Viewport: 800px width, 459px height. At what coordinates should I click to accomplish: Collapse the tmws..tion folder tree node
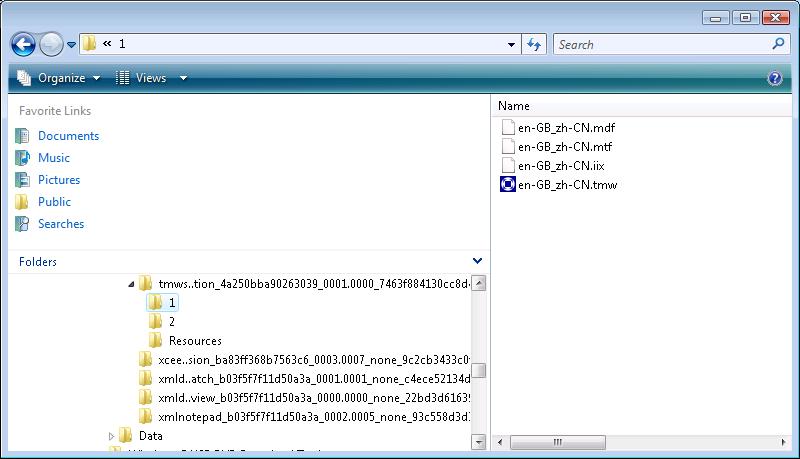tap(130, 284)
